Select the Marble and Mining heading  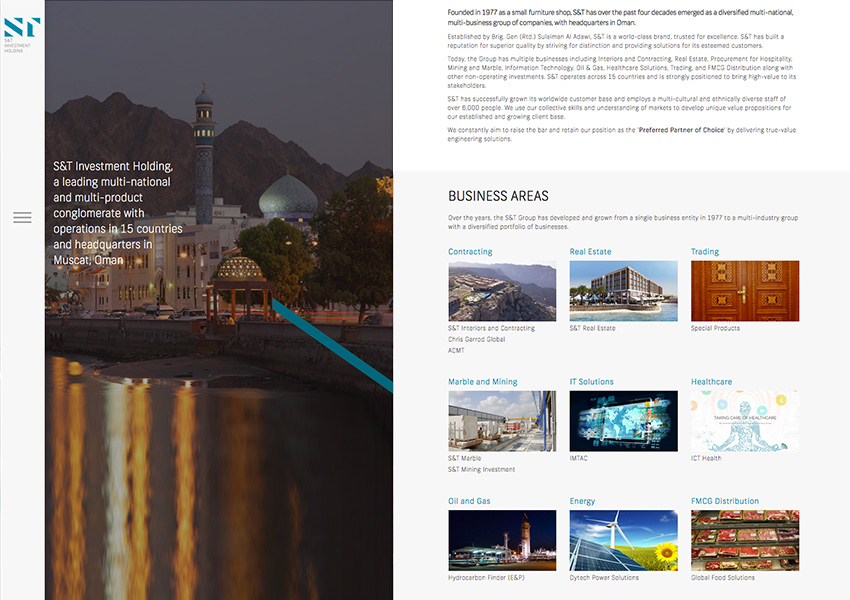[483, 382]
